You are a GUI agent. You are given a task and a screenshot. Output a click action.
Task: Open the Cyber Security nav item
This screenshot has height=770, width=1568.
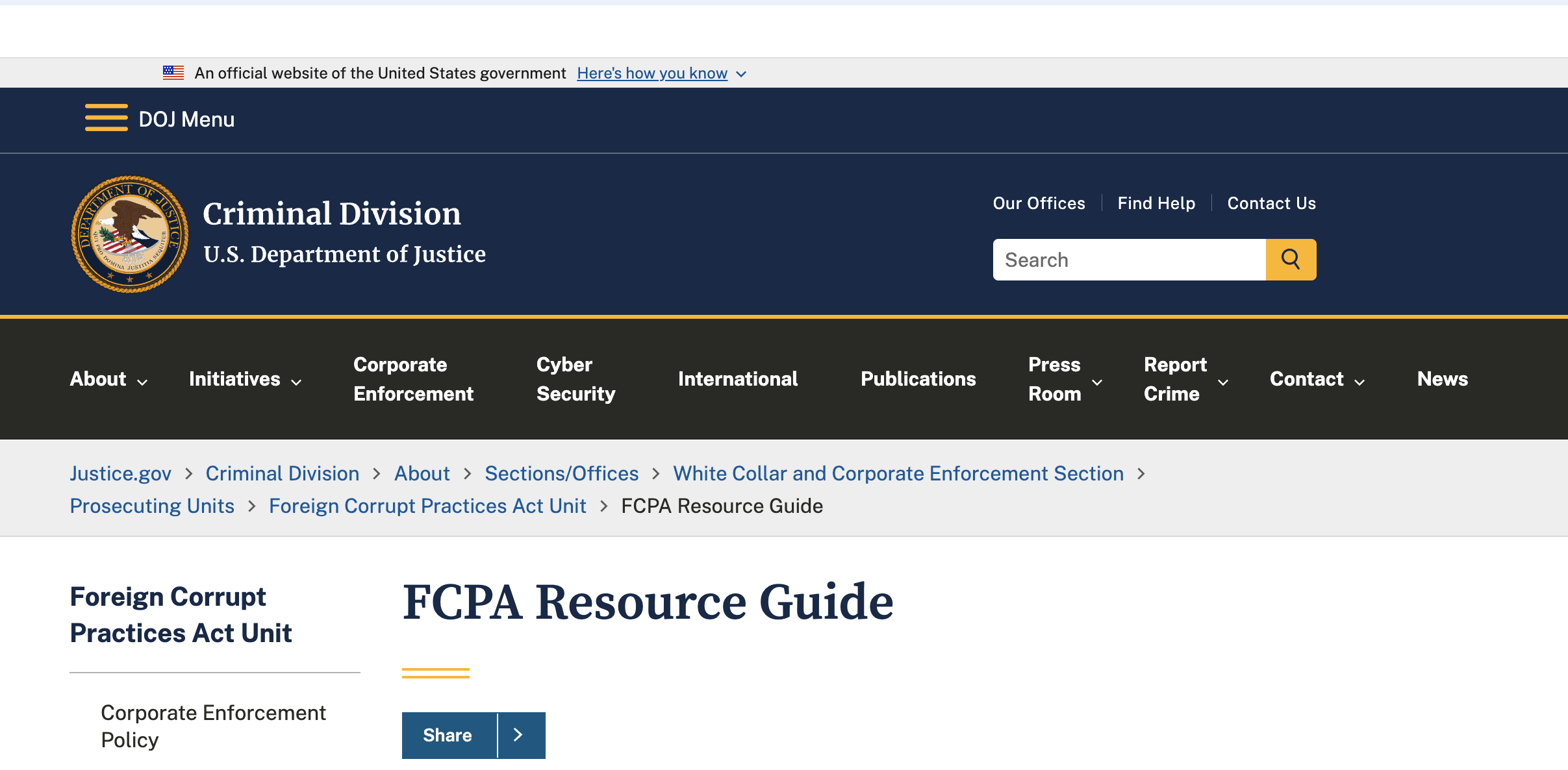[575, 379]
